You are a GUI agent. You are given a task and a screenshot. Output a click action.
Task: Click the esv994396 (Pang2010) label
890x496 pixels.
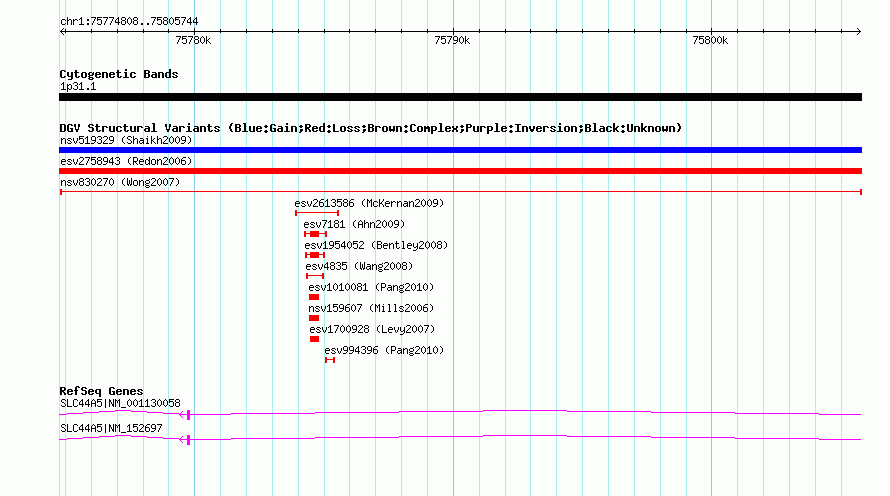click(x=384, y=350)
